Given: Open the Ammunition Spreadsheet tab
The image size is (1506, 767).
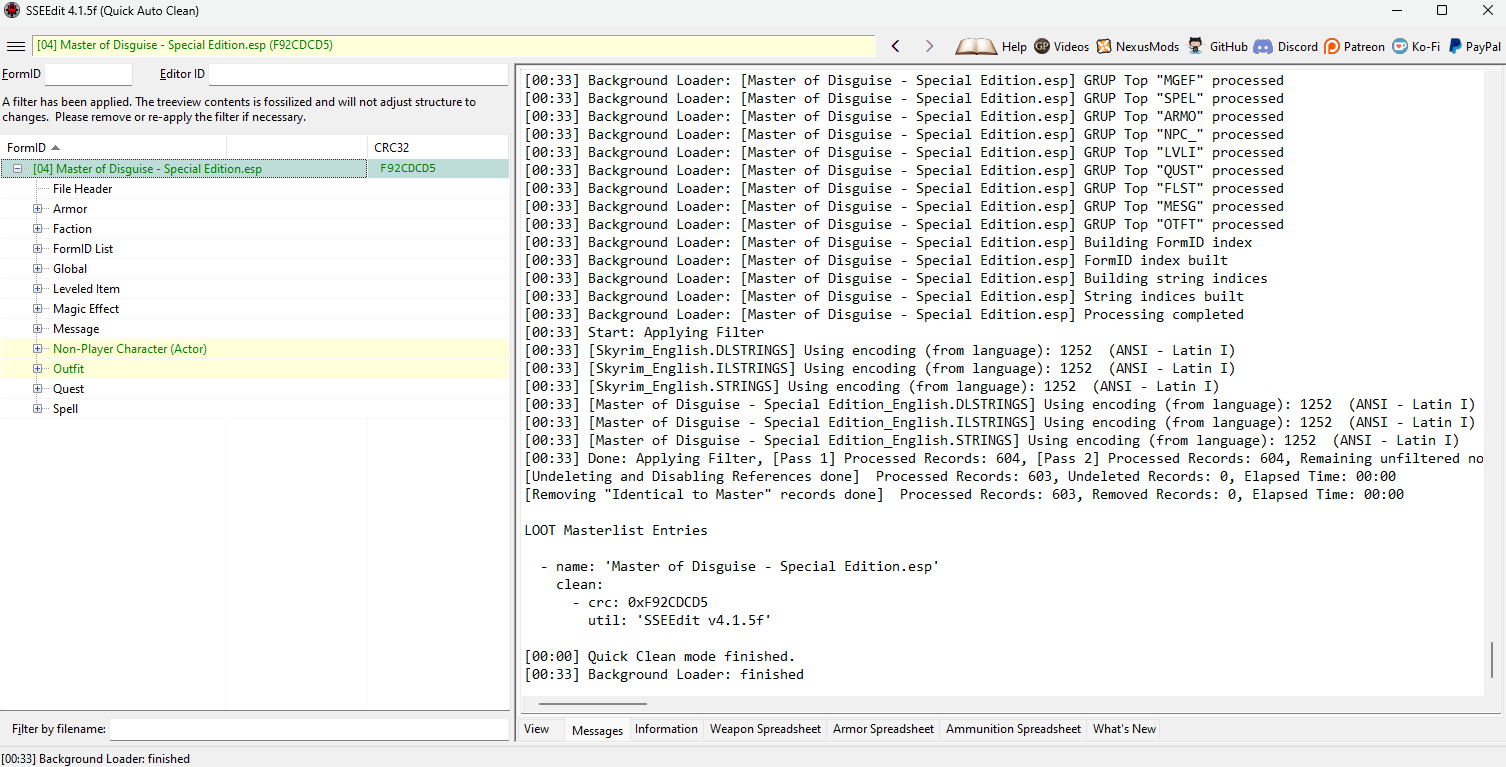Looking at the screenshot, I should coord(1013,729).
